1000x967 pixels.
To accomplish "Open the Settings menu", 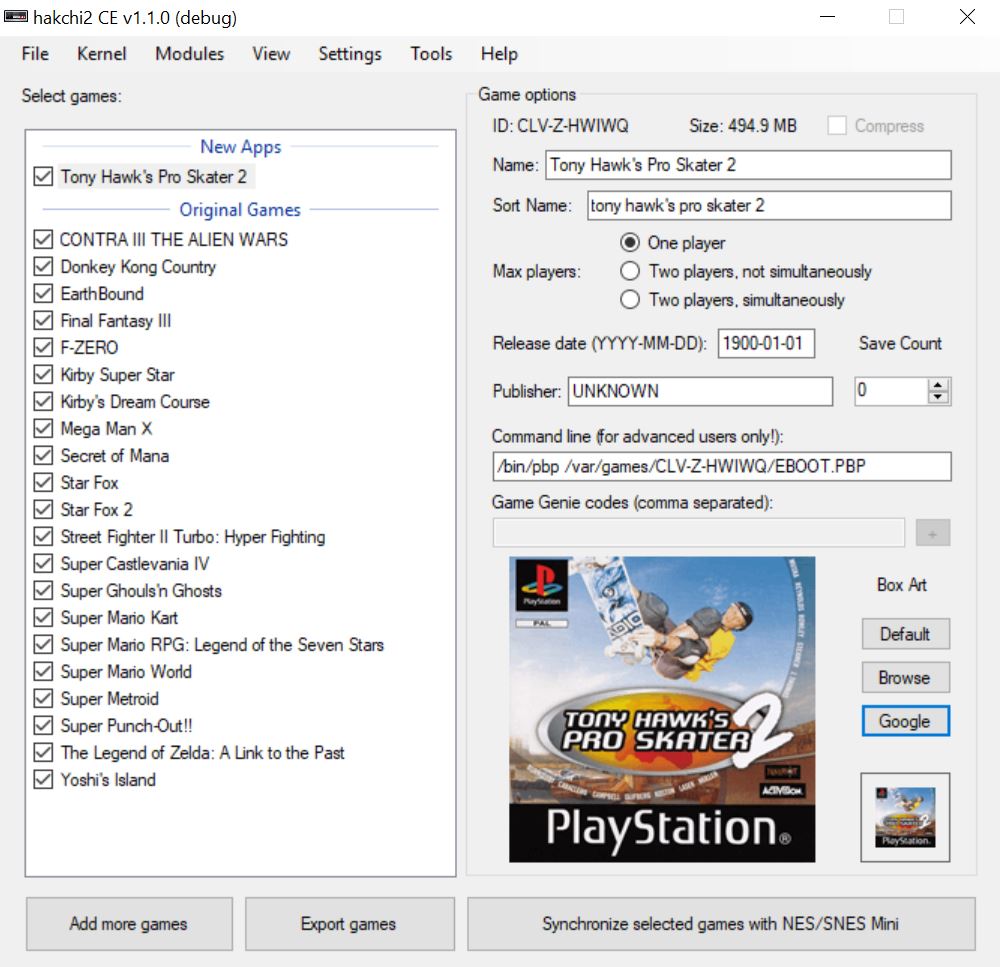I will (350, 54).
